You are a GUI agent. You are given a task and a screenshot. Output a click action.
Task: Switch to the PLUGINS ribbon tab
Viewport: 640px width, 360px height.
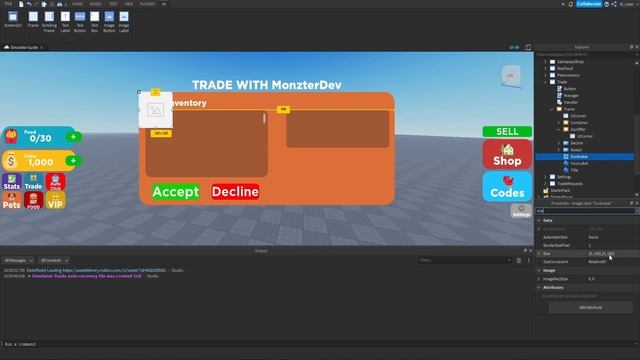click(147, 4)
